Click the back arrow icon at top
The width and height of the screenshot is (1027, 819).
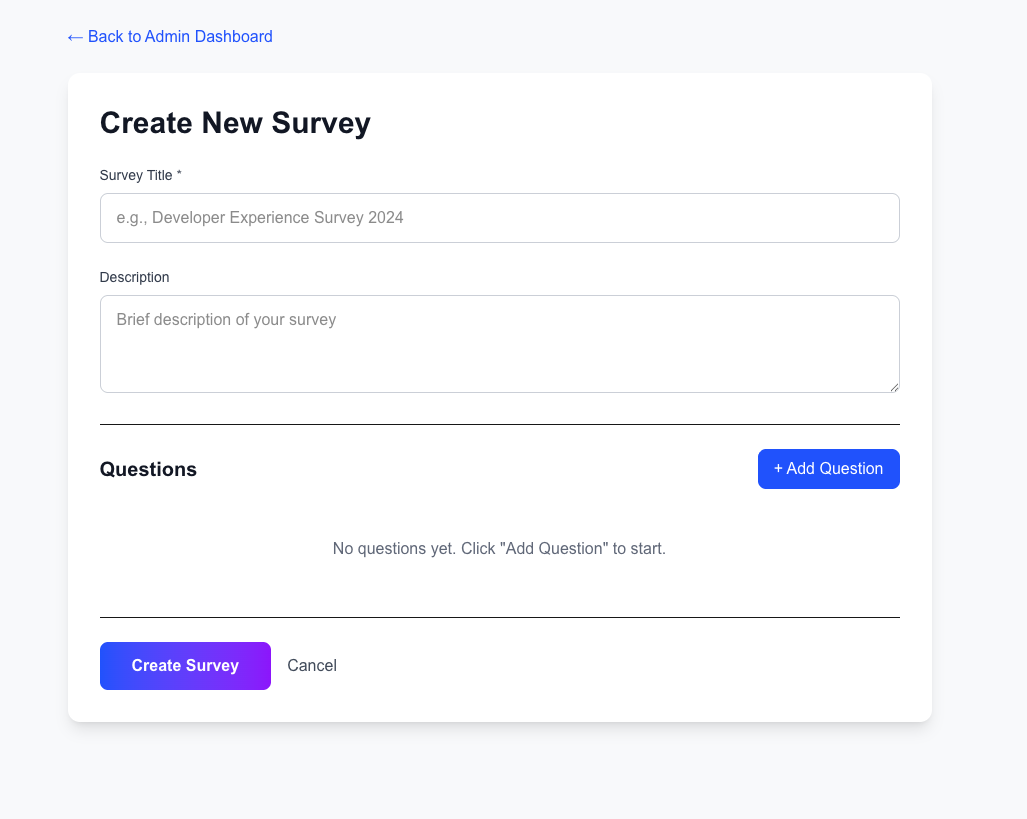(x=75, y=37)
